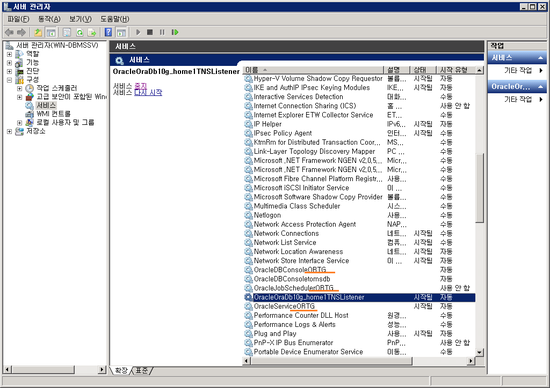The width and height of the screenshot is (550, 388).
Task: Click the 서비스 중지 link
Action: pyautogui.click(x=141, y=86)
